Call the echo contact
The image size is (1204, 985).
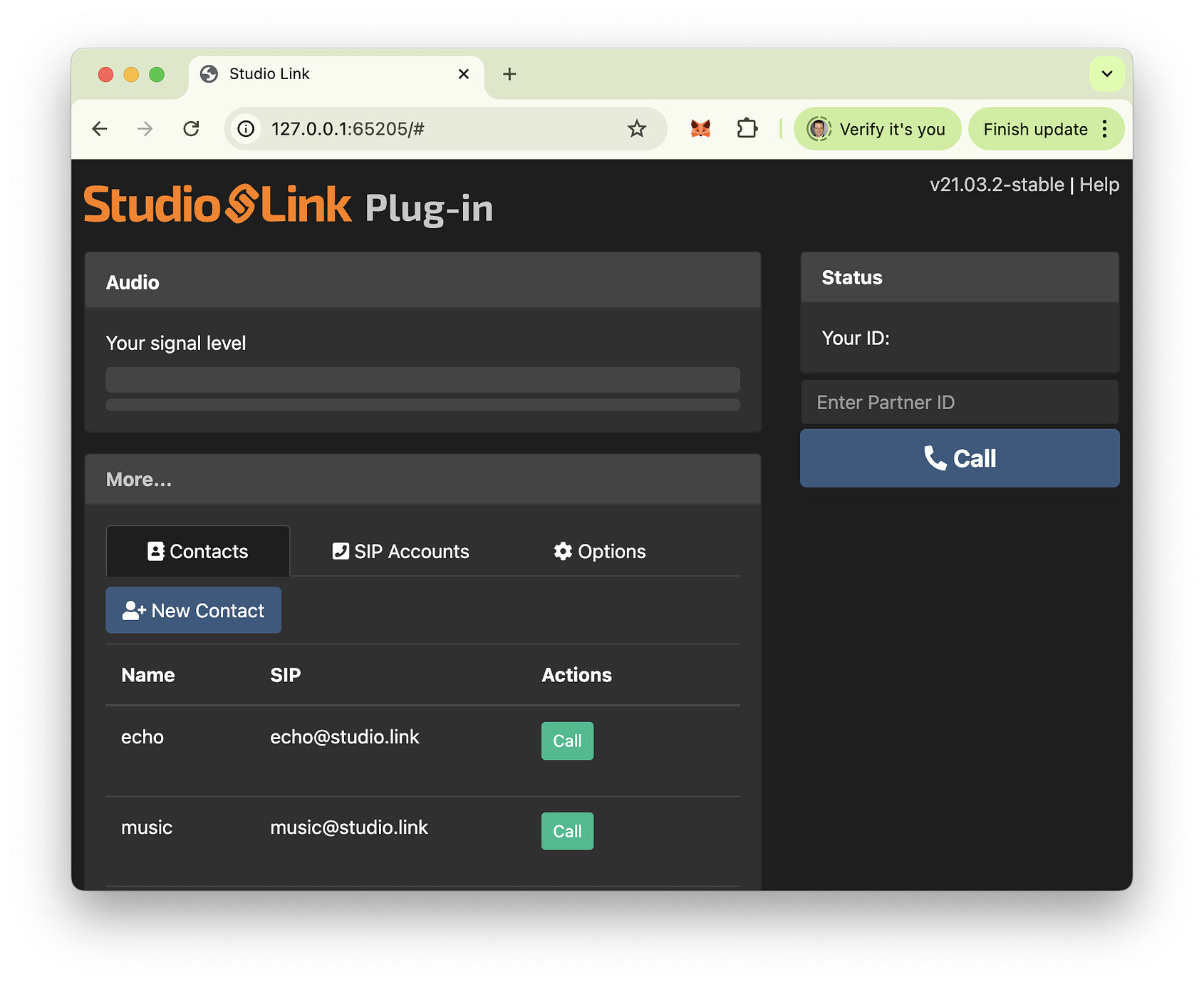567,741
